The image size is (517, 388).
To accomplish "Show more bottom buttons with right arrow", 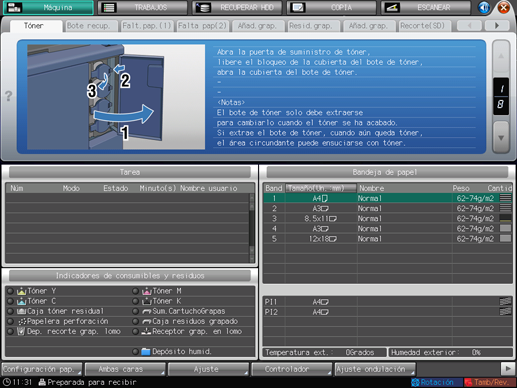I will click(508, 369).
